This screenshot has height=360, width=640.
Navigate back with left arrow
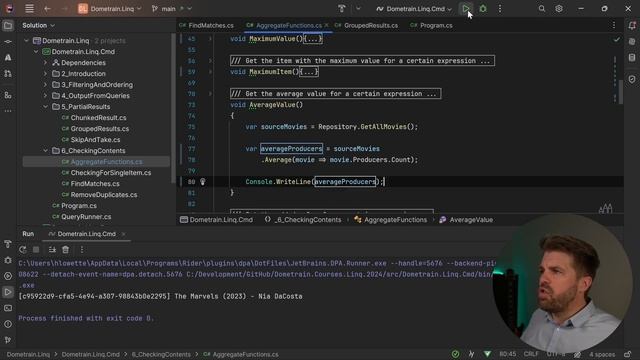(x=47, y=9)
